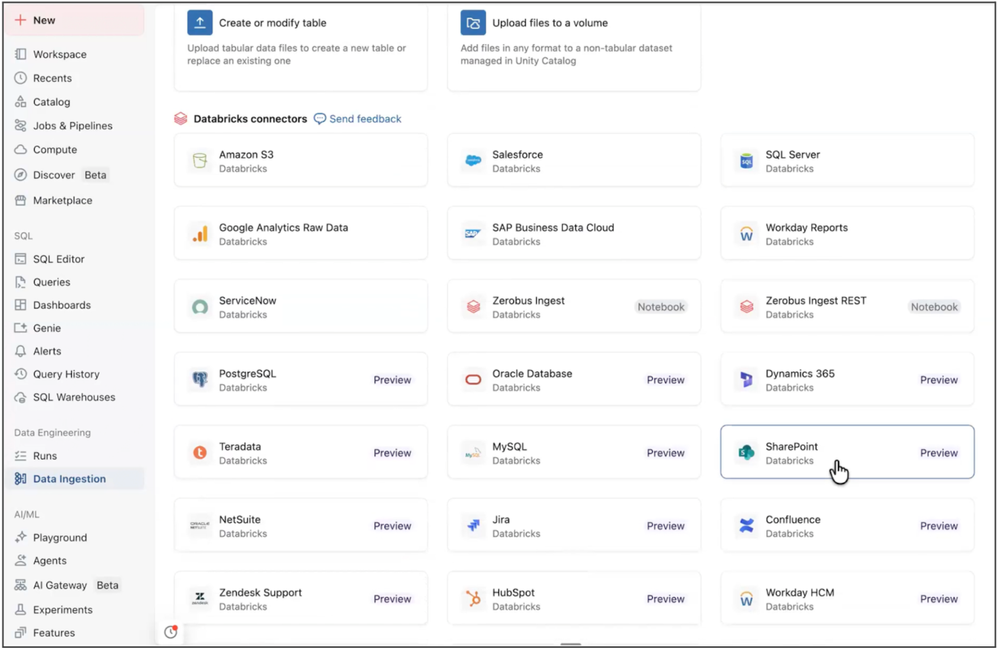Click the Amazon S3 bucket icon

tap(200, 161)
